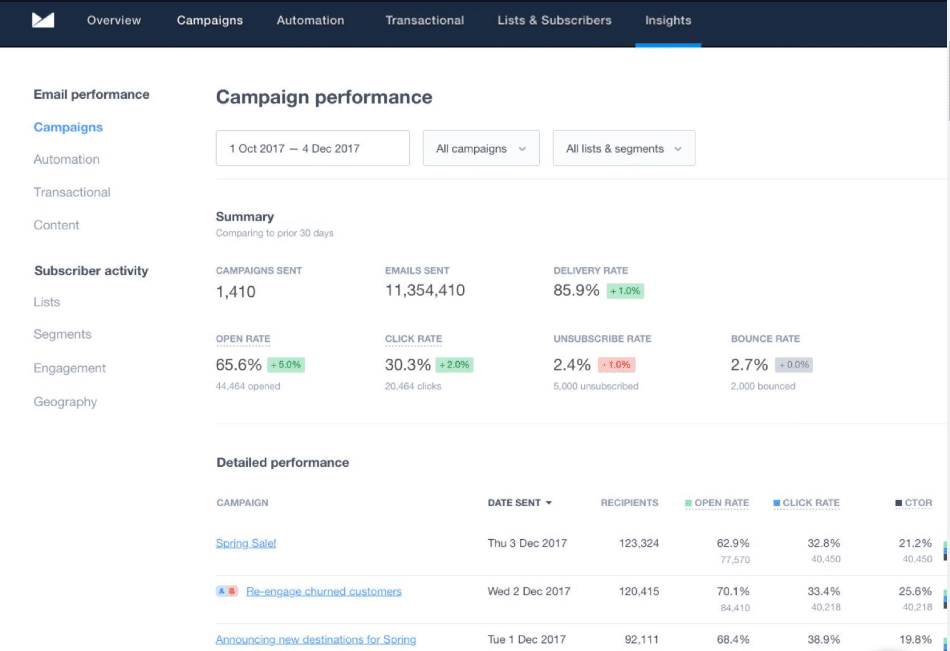950x651 pixels.
Task: Open Announcing new destinations for Spring link
Action: tap(316, 639)
